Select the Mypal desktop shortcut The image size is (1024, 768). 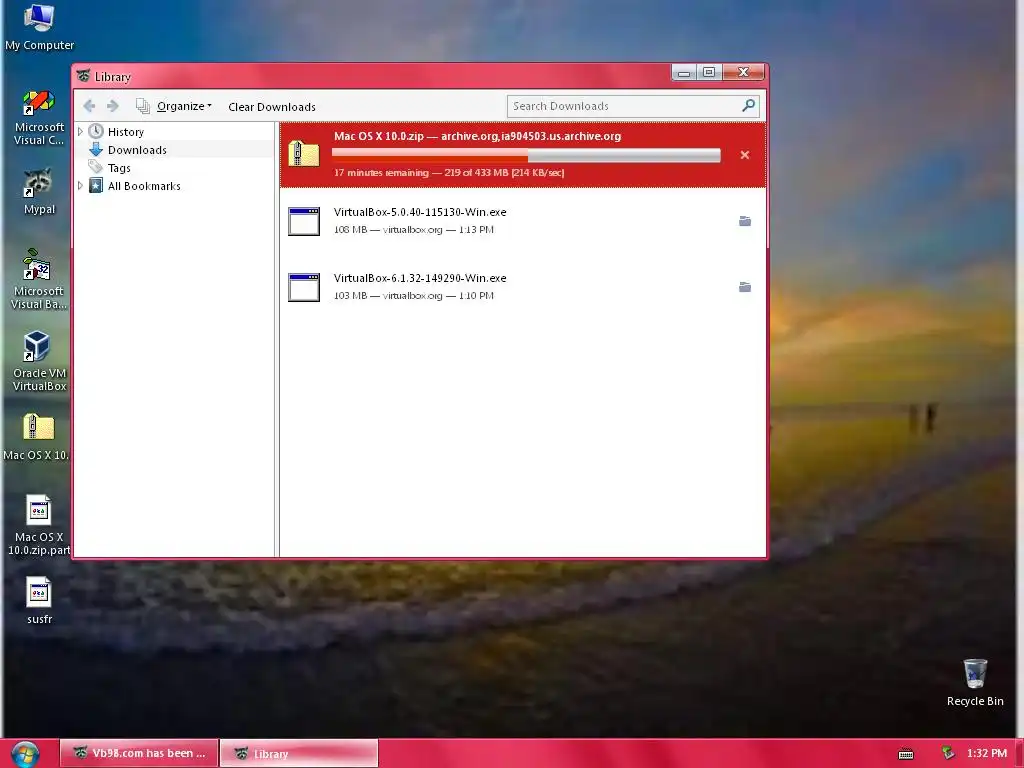click(x=39, y=191)
